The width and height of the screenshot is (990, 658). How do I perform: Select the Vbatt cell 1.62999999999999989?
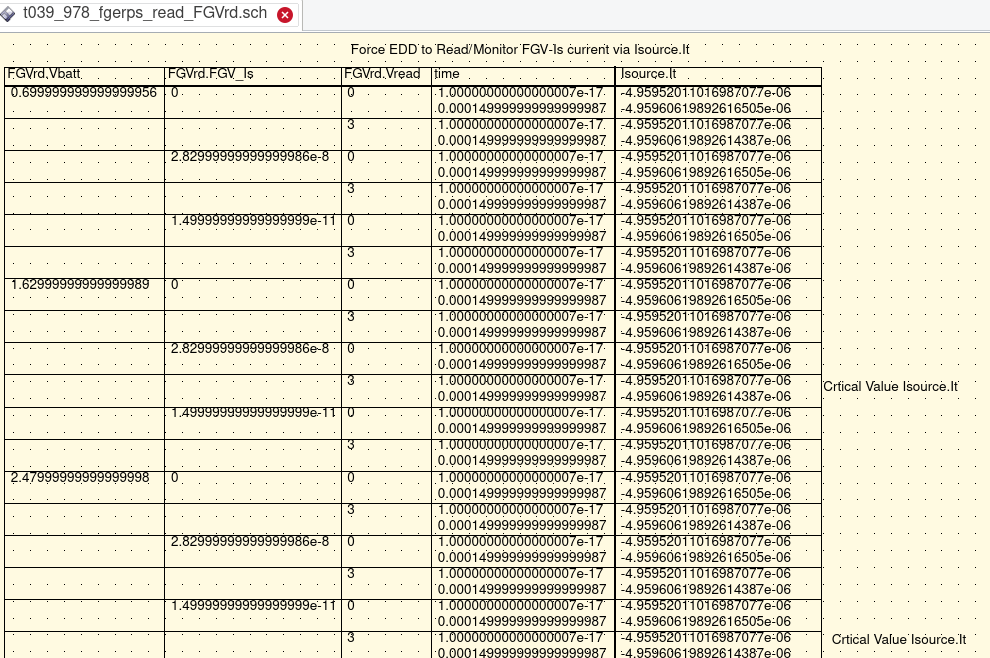coord(80,285)
